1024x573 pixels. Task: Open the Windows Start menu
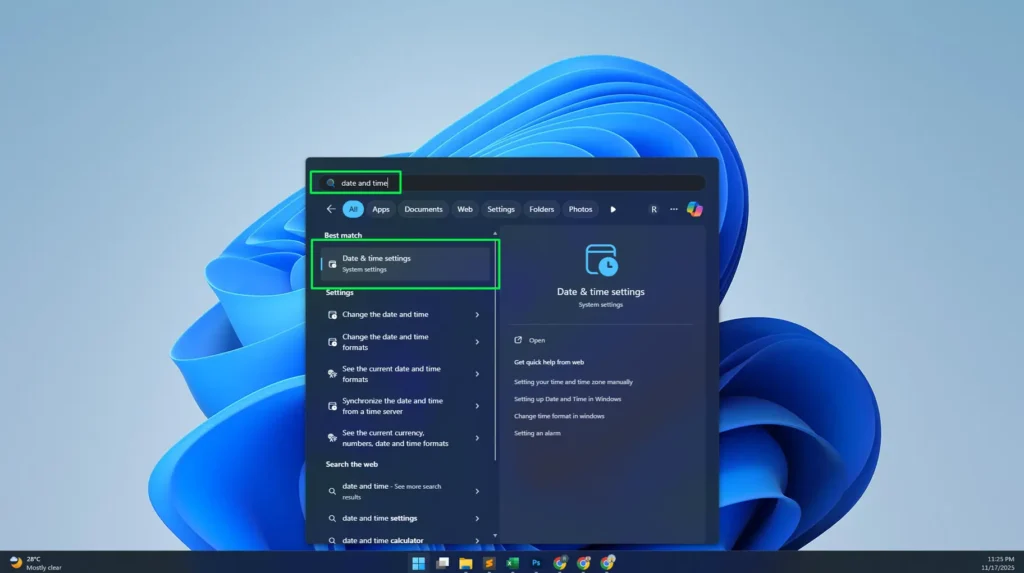click(x=419, y=563)
